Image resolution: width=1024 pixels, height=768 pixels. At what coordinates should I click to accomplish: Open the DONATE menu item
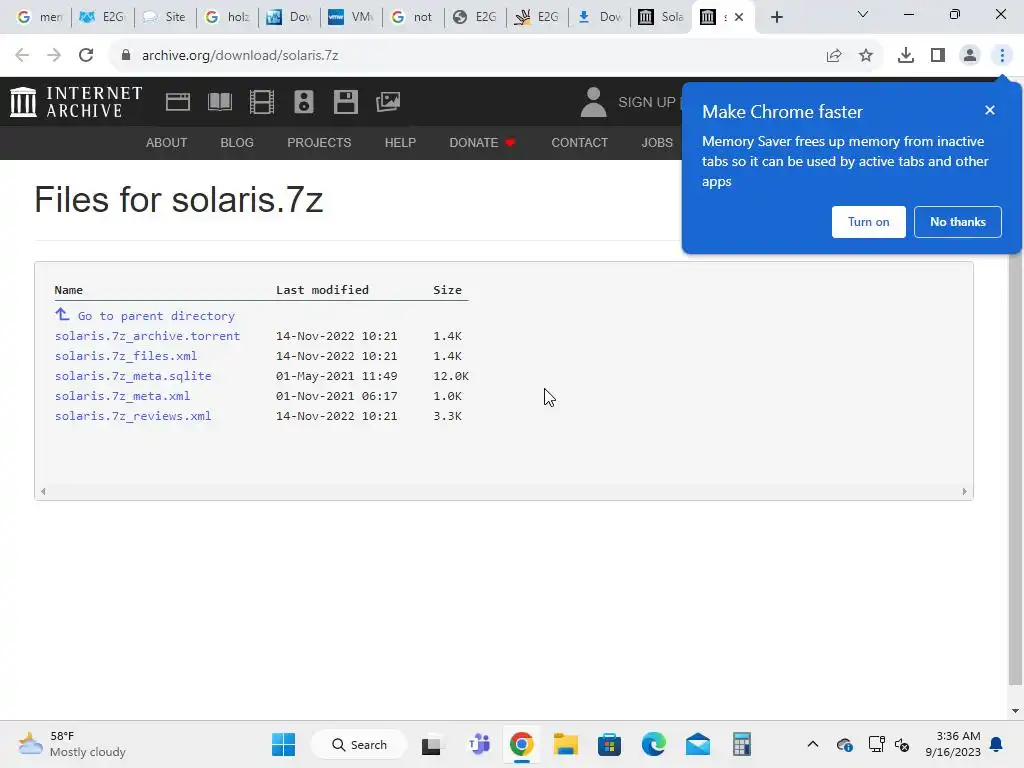(482, 142)
